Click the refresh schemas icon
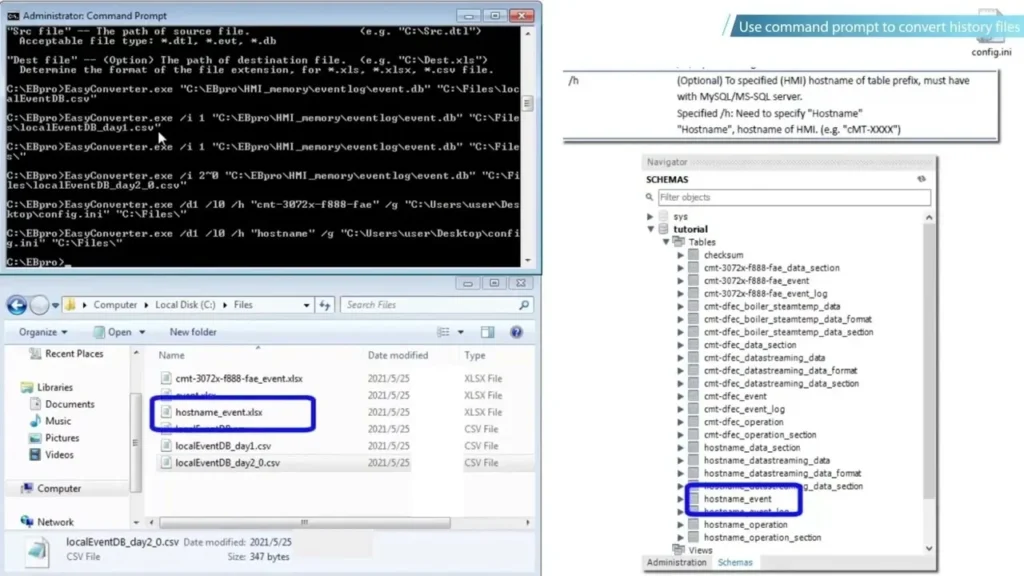This screenshot has width=1024, height=576. coord(922,180)
